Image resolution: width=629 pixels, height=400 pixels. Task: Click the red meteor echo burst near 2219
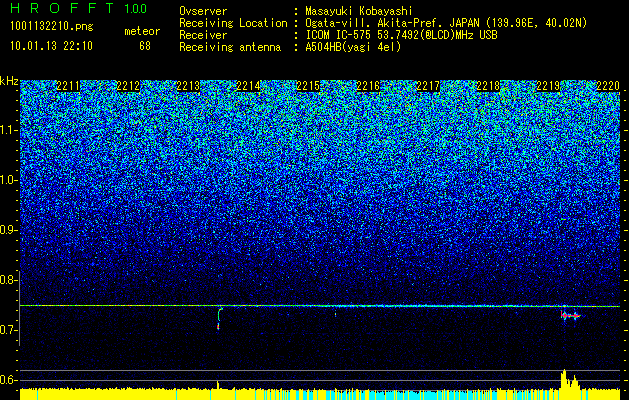click(x=570, y=316)
